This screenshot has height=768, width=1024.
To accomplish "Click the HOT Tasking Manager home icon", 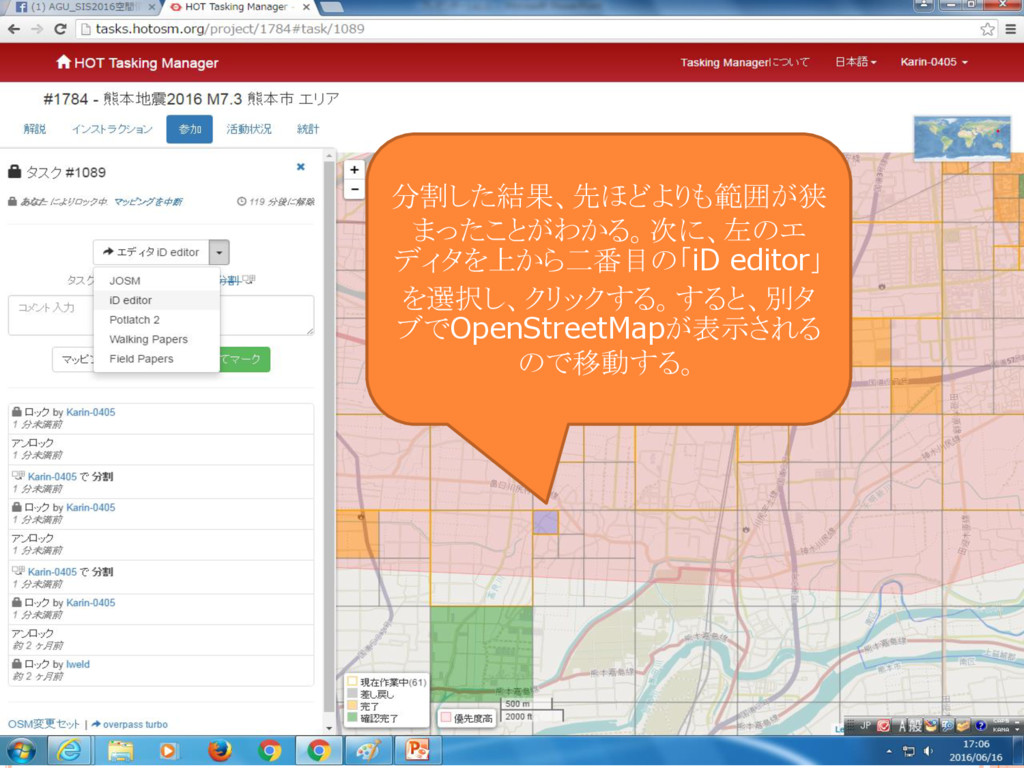I will click(64, 62).
